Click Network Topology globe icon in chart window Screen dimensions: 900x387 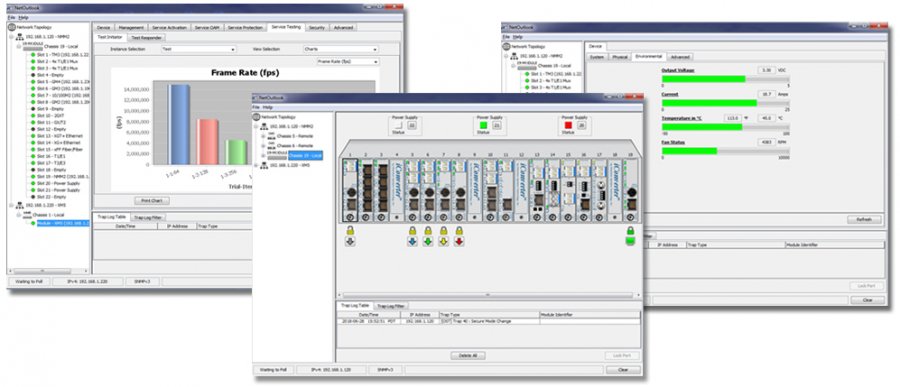tap(12, 26)
